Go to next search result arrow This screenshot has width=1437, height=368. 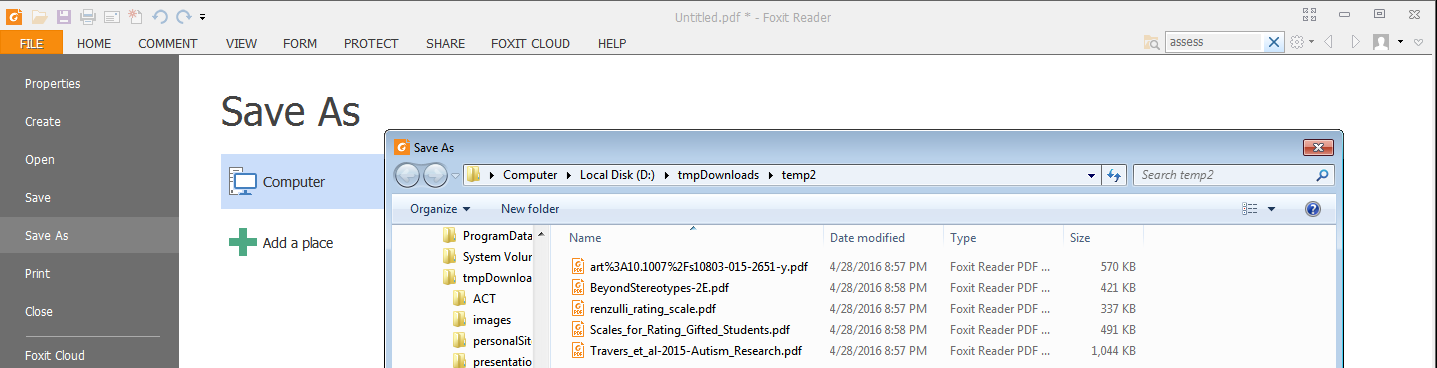(1356, 42)
